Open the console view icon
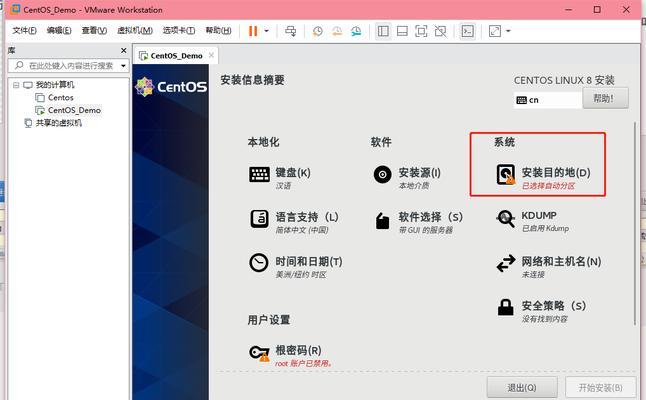646x400 pixels. pyautogui.click(x=467, y=31)
